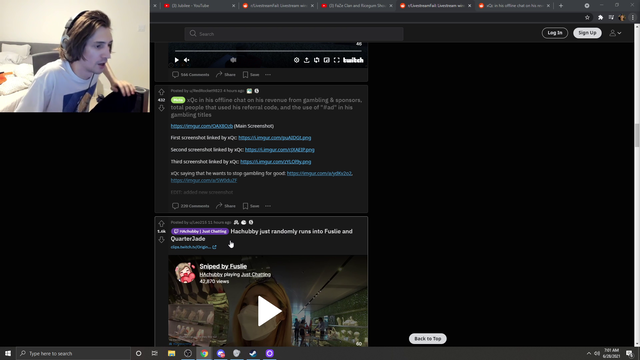Viewport: 640px width, 360px height.
Task: Open the First screenshot imgur link
Action: (275, 138)
